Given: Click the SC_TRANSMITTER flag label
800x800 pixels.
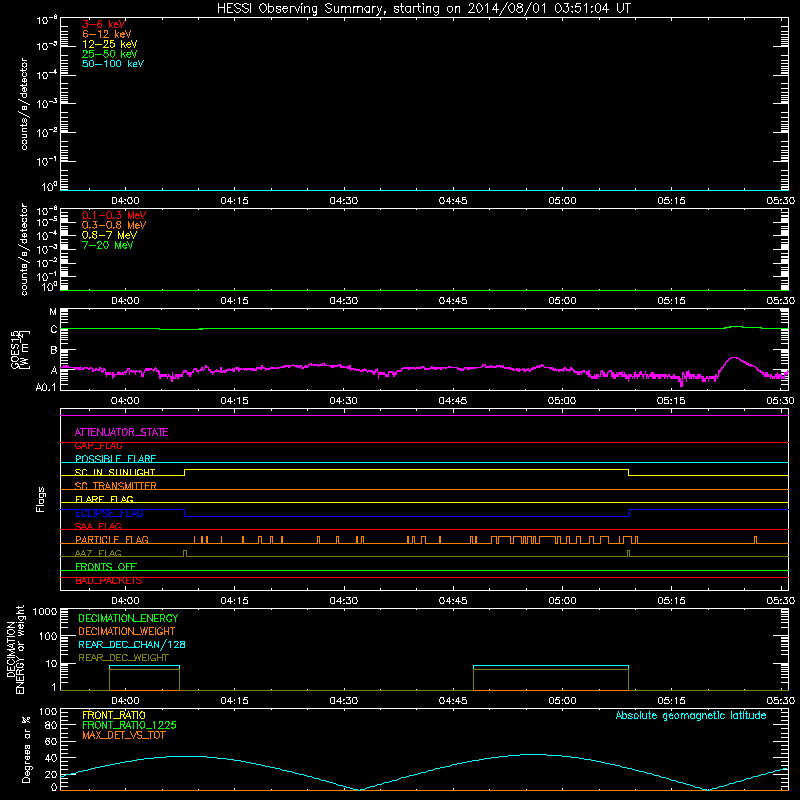Looking at the screenshot, I should pyautogui.click(x=115, y=486).
